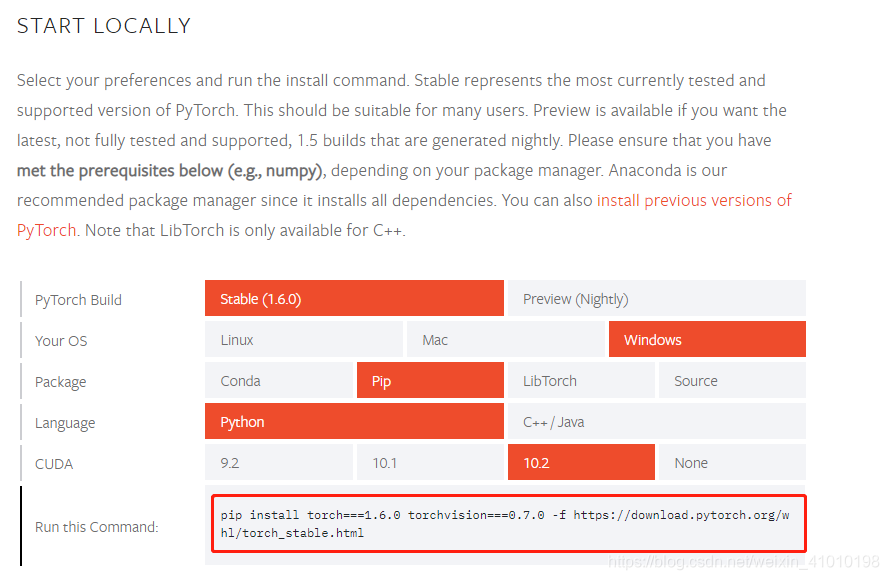This screenshot has height=580, width=889.
Task: Select Pip as the package manager
Action: click(430, 380)
